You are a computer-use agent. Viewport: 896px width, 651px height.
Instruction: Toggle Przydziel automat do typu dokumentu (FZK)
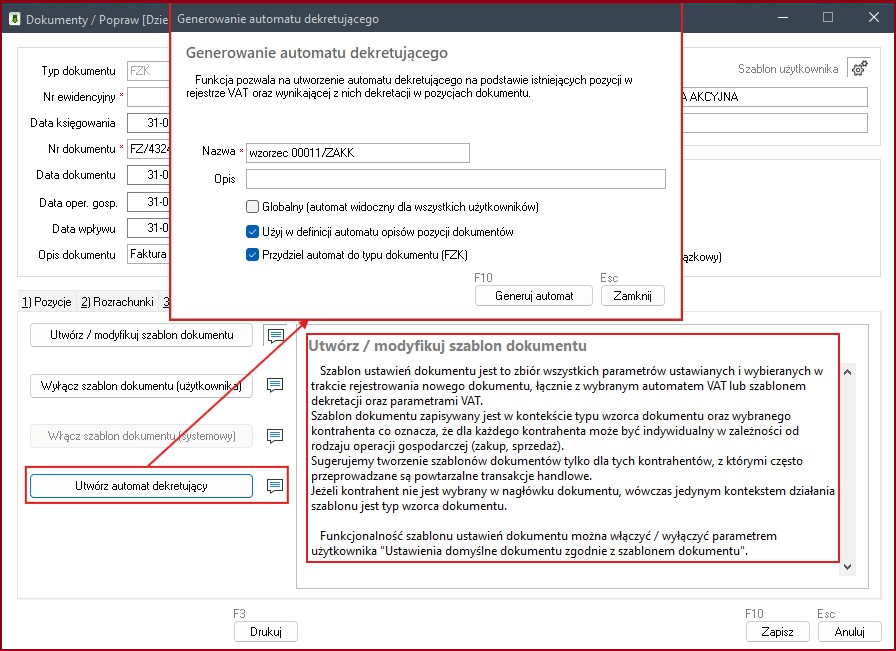pos(253,255)
